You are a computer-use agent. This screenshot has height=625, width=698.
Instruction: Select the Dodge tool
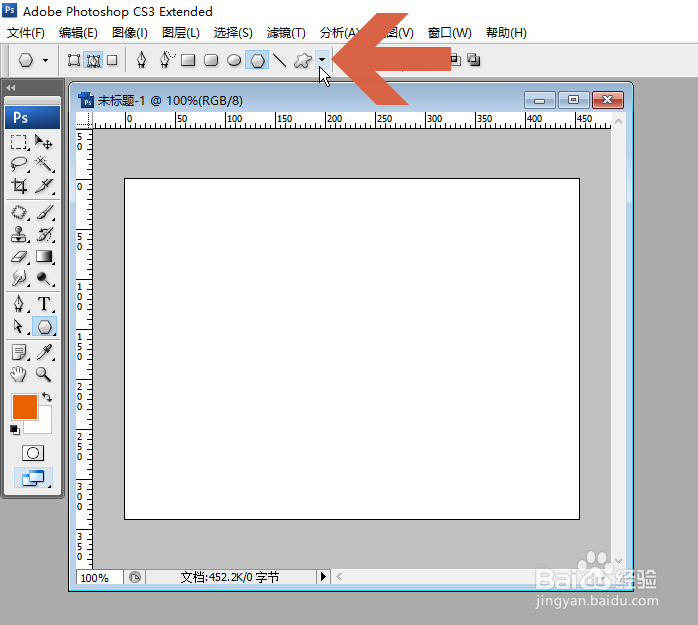pyautogui.click(x=44, y=279)
